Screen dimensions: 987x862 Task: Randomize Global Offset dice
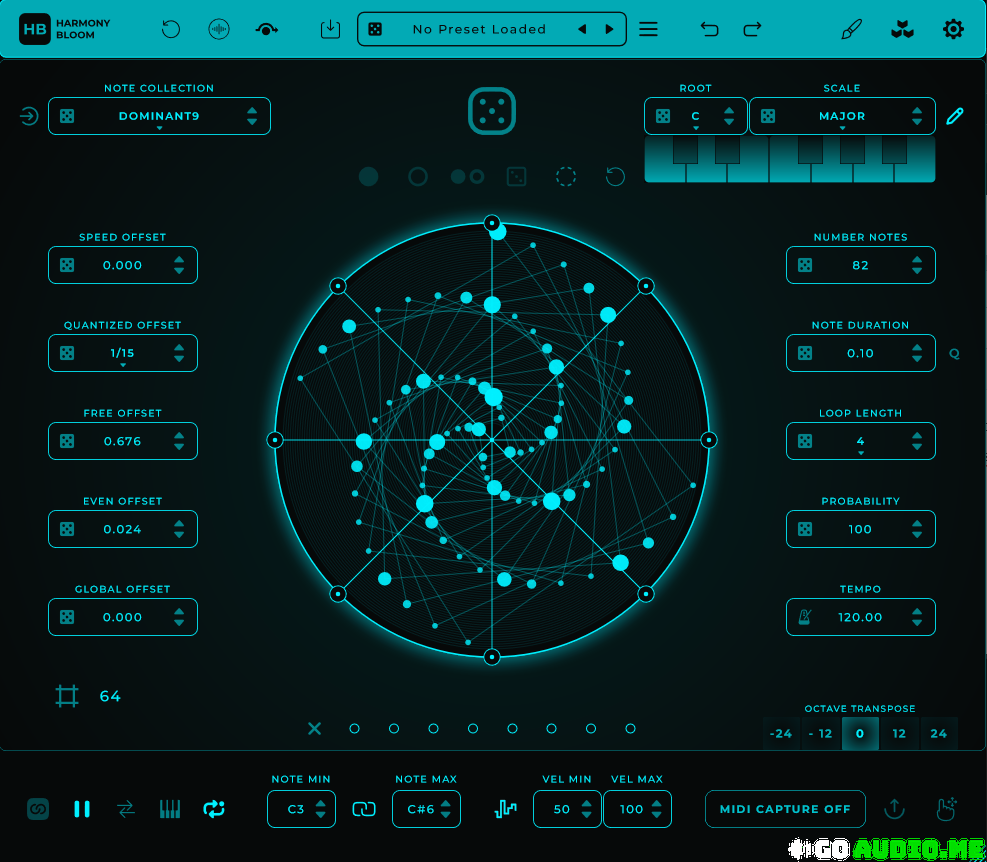[67, 617]
